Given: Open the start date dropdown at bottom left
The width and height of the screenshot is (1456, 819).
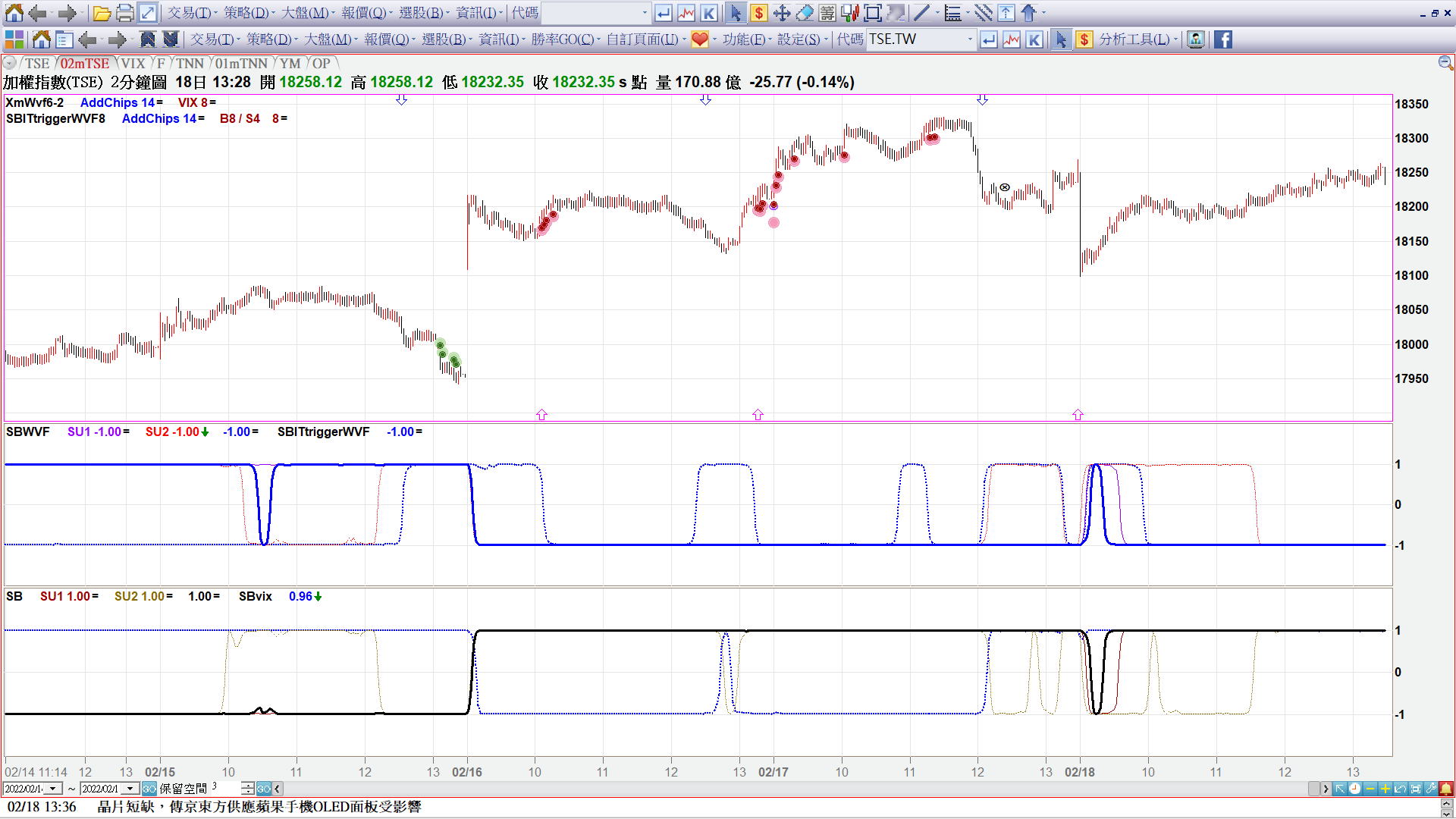Looking at the screenshot, I should (52, 789).
